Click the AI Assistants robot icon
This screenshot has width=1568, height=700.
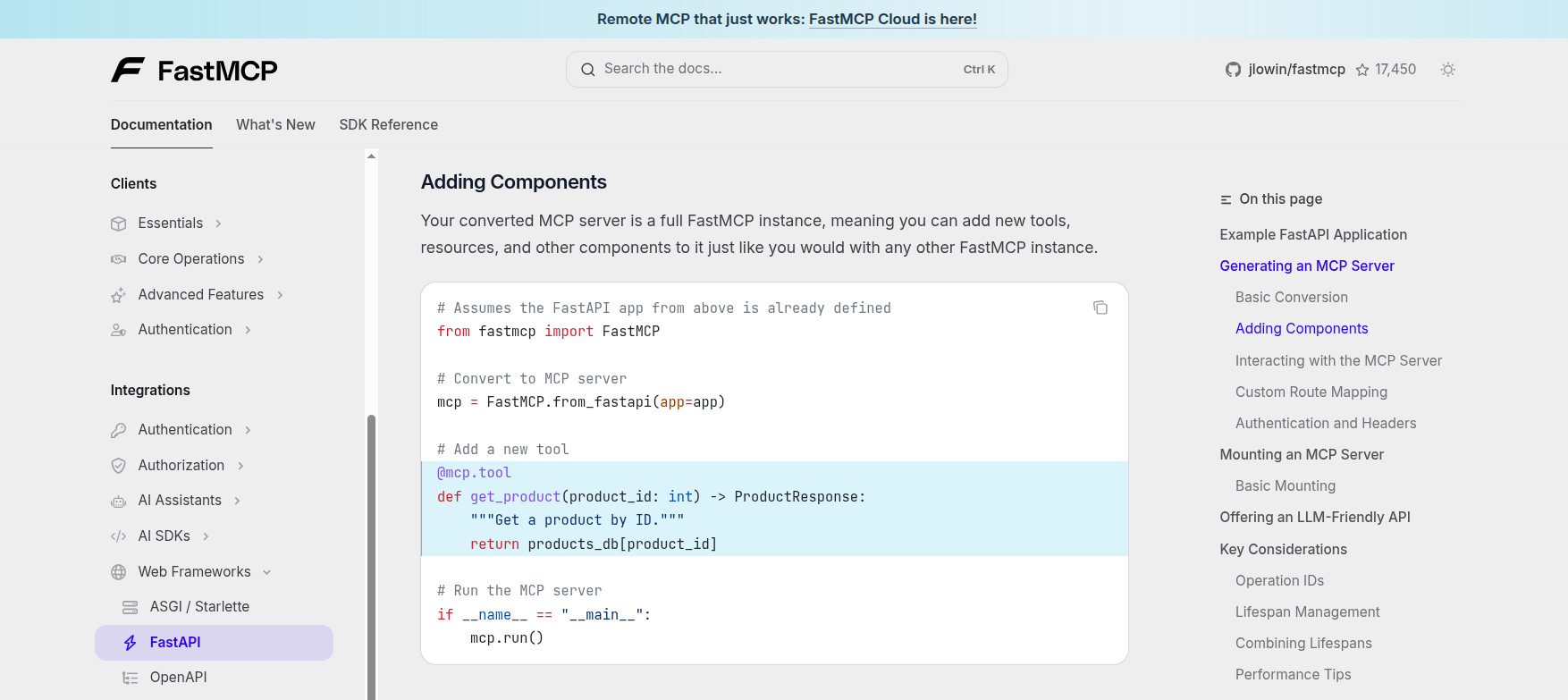point(118,501)
